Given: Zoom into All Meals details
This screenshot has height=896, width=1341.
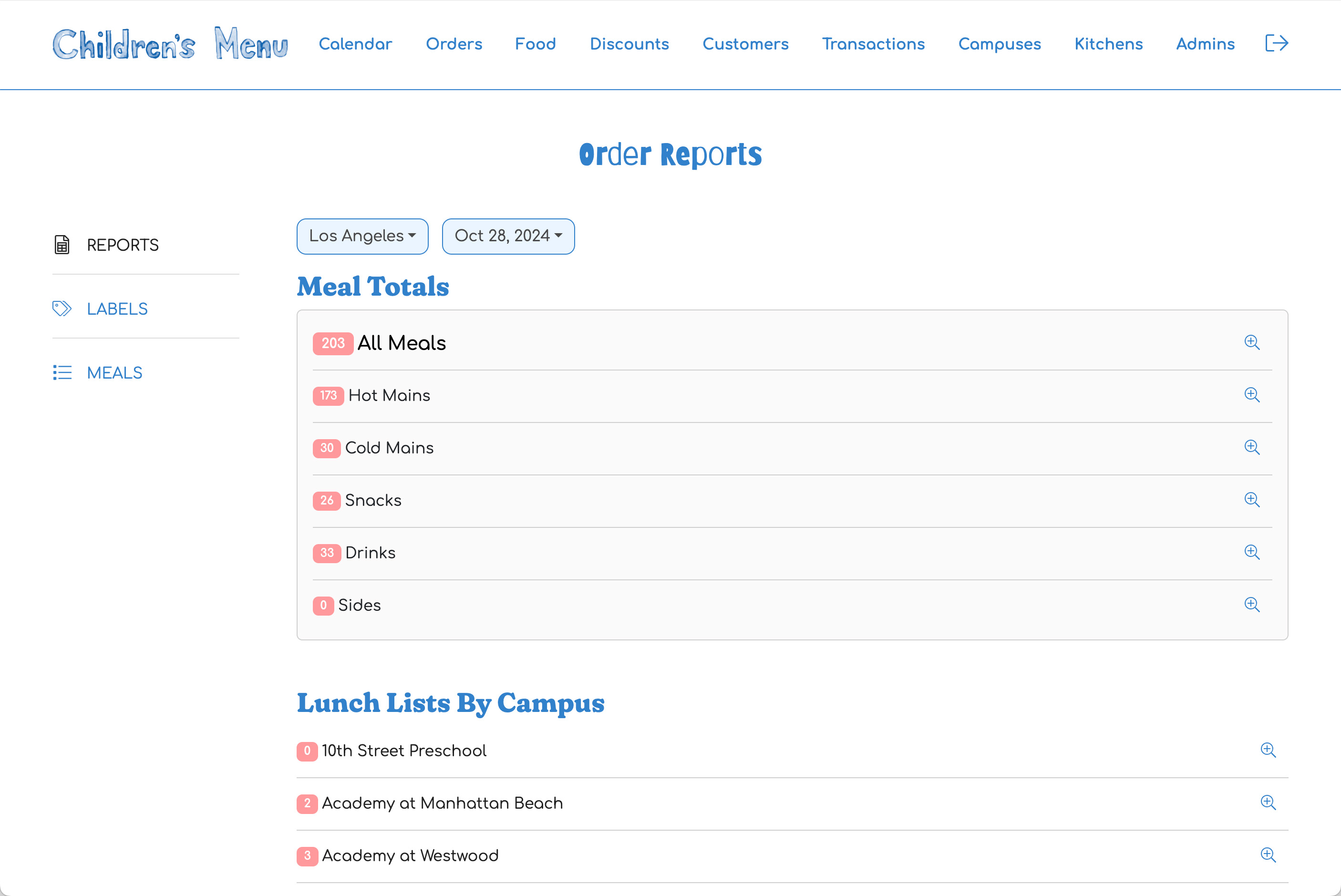Looking at the screenshot, I should tap(1252, 342).
